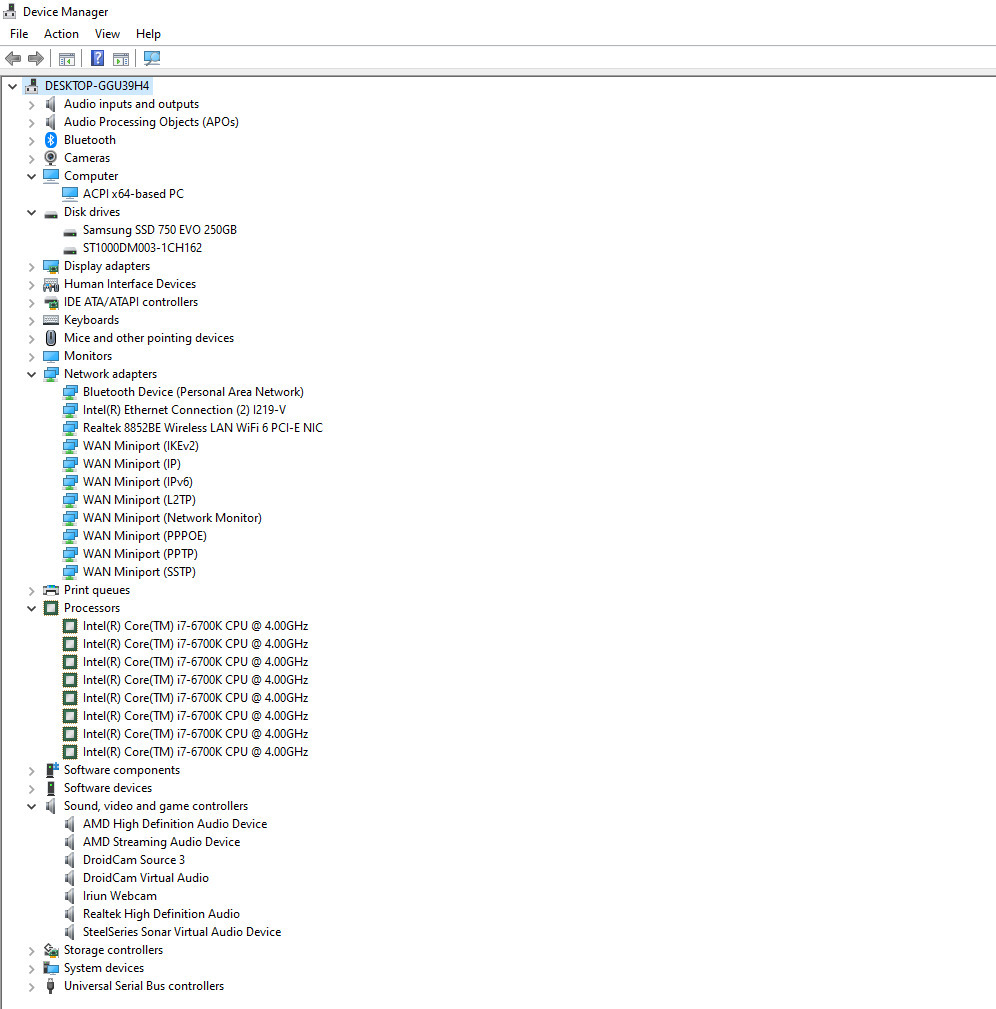
Task: Expand the Print queues chevron
Action: coord(32,591)
